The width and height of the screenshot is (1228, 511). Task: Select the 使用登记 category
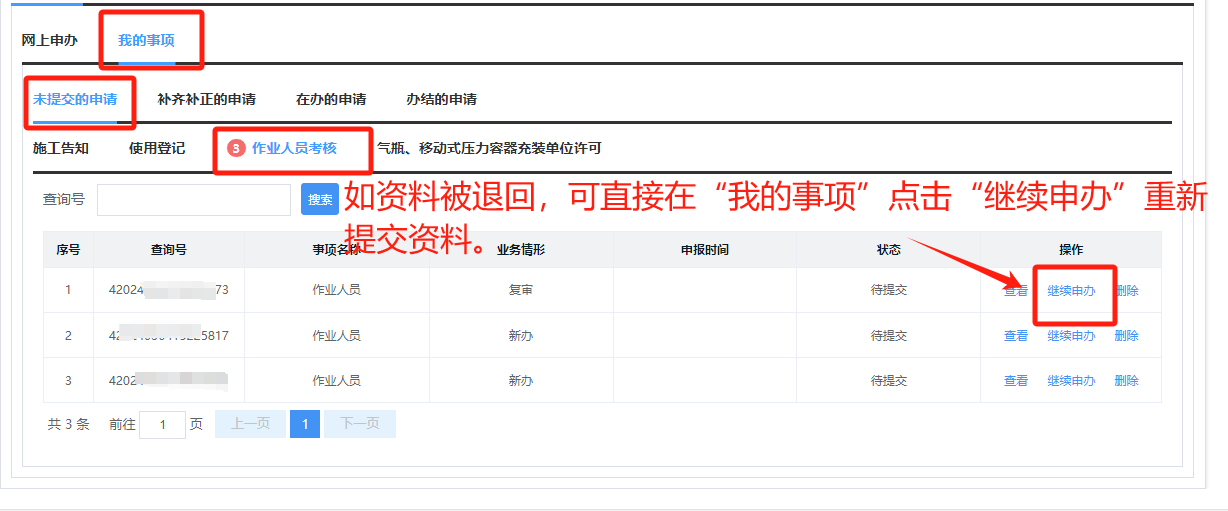[x=157, y=149]
